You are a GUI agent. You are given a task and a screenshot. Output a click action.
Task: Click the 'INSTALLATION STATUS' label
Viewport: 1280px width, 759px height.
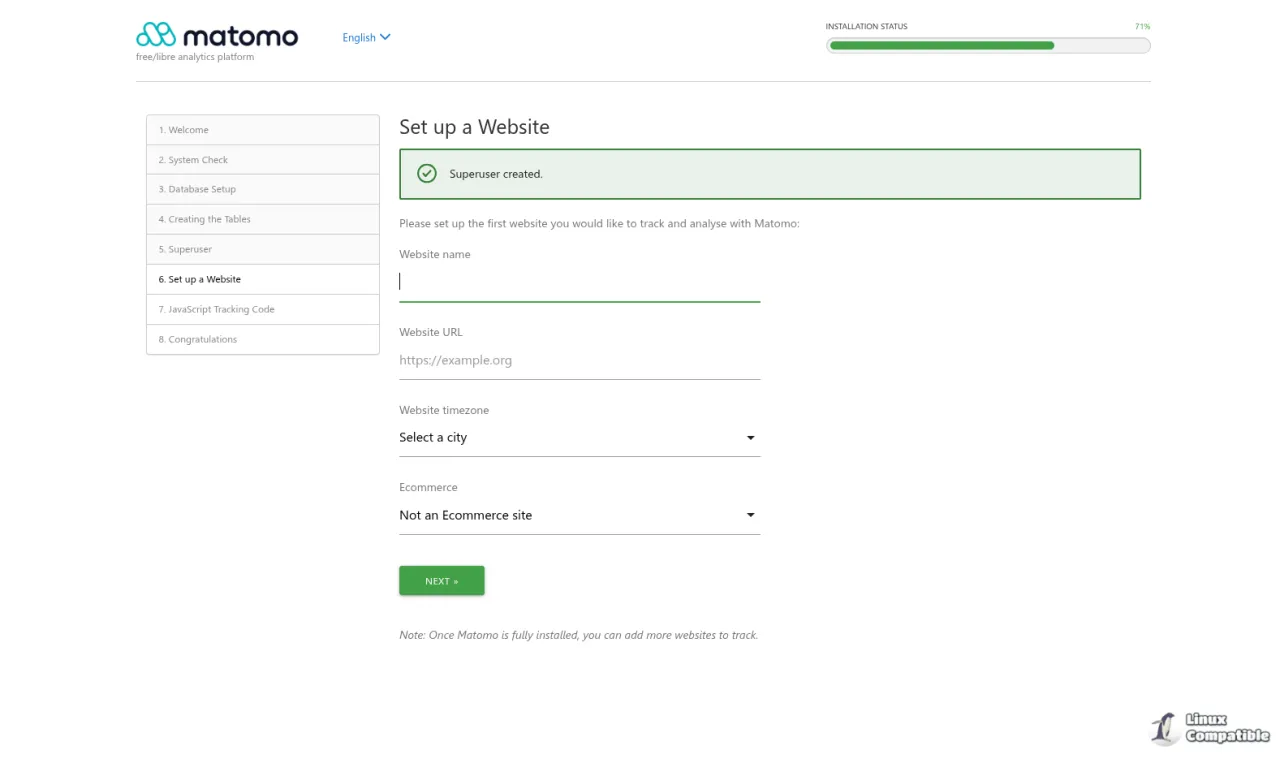pos(867,27)
